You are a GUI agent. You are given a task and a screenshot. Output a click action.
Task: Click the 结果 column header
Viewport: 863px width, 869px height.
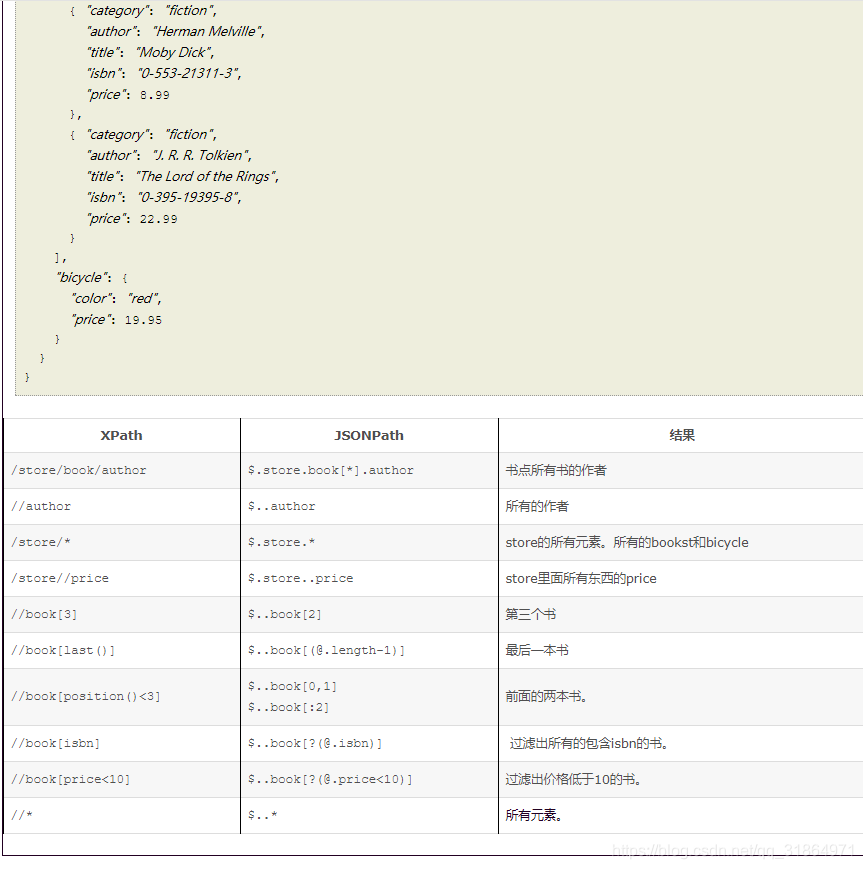(682, 436)
